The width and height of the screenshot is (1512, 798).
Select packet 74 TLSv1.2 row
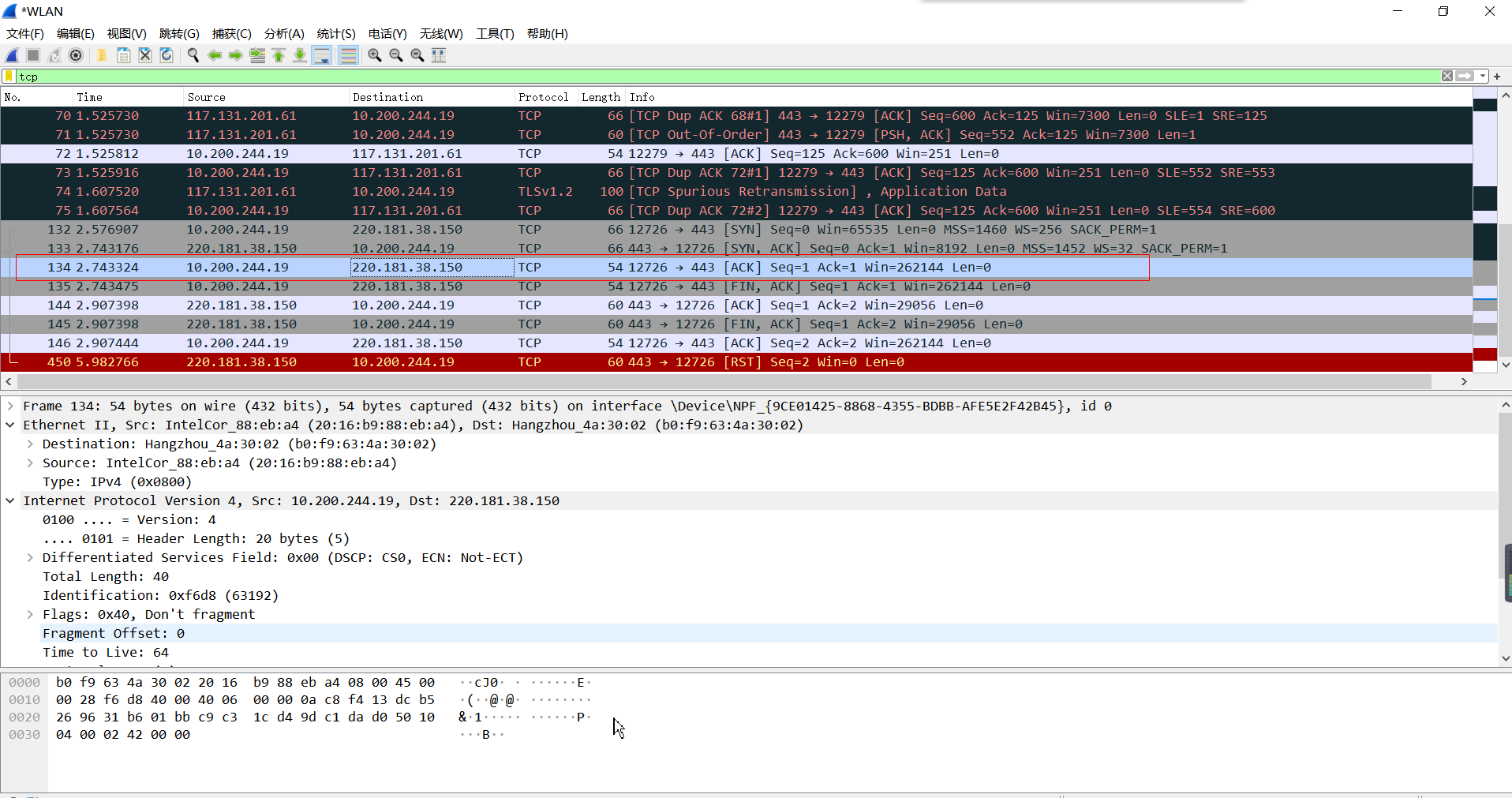coord(736,192)
